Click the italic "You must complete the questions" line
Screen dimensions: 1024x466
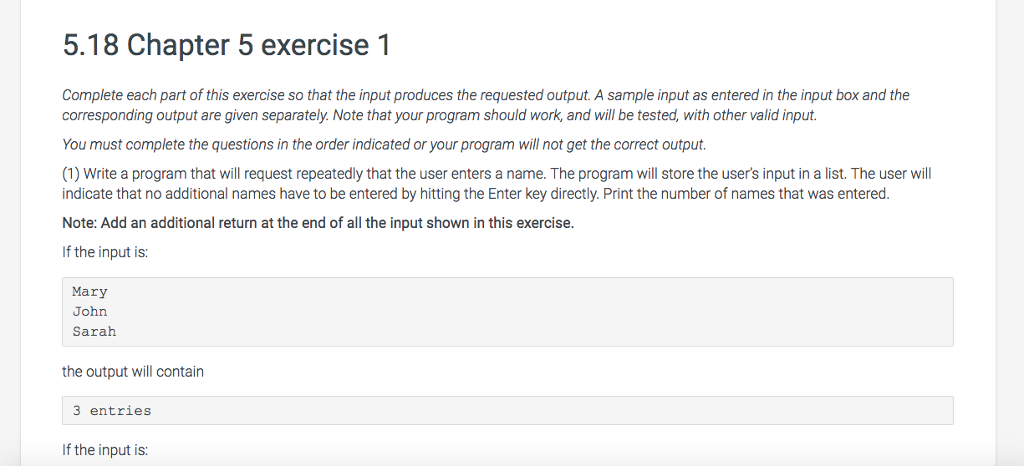point(384,144)
